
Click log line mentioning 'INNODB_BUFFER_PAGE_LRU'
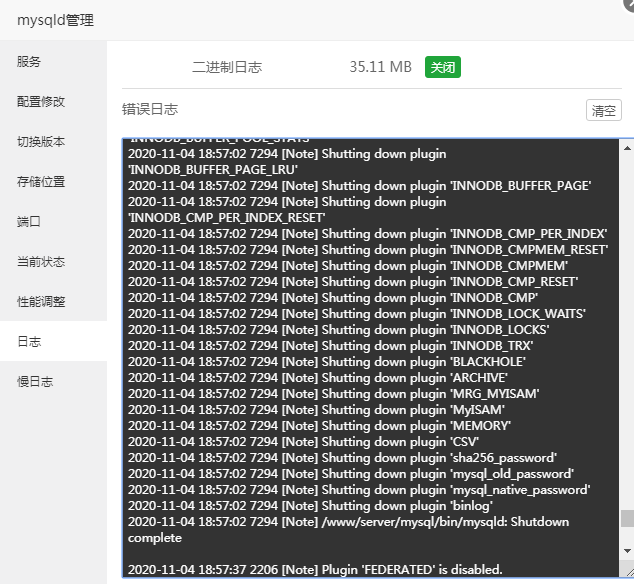point(287,162)
